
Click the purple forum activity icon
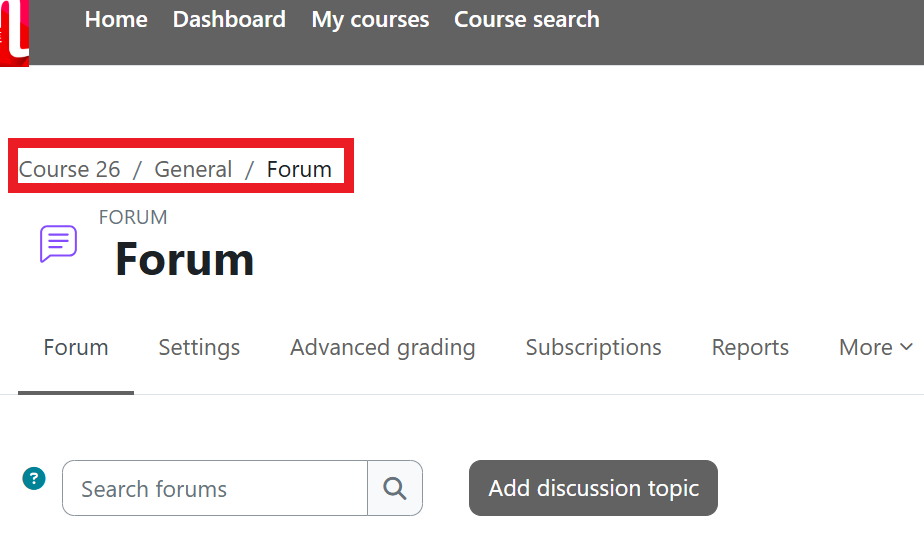click(x=58, y=244)
